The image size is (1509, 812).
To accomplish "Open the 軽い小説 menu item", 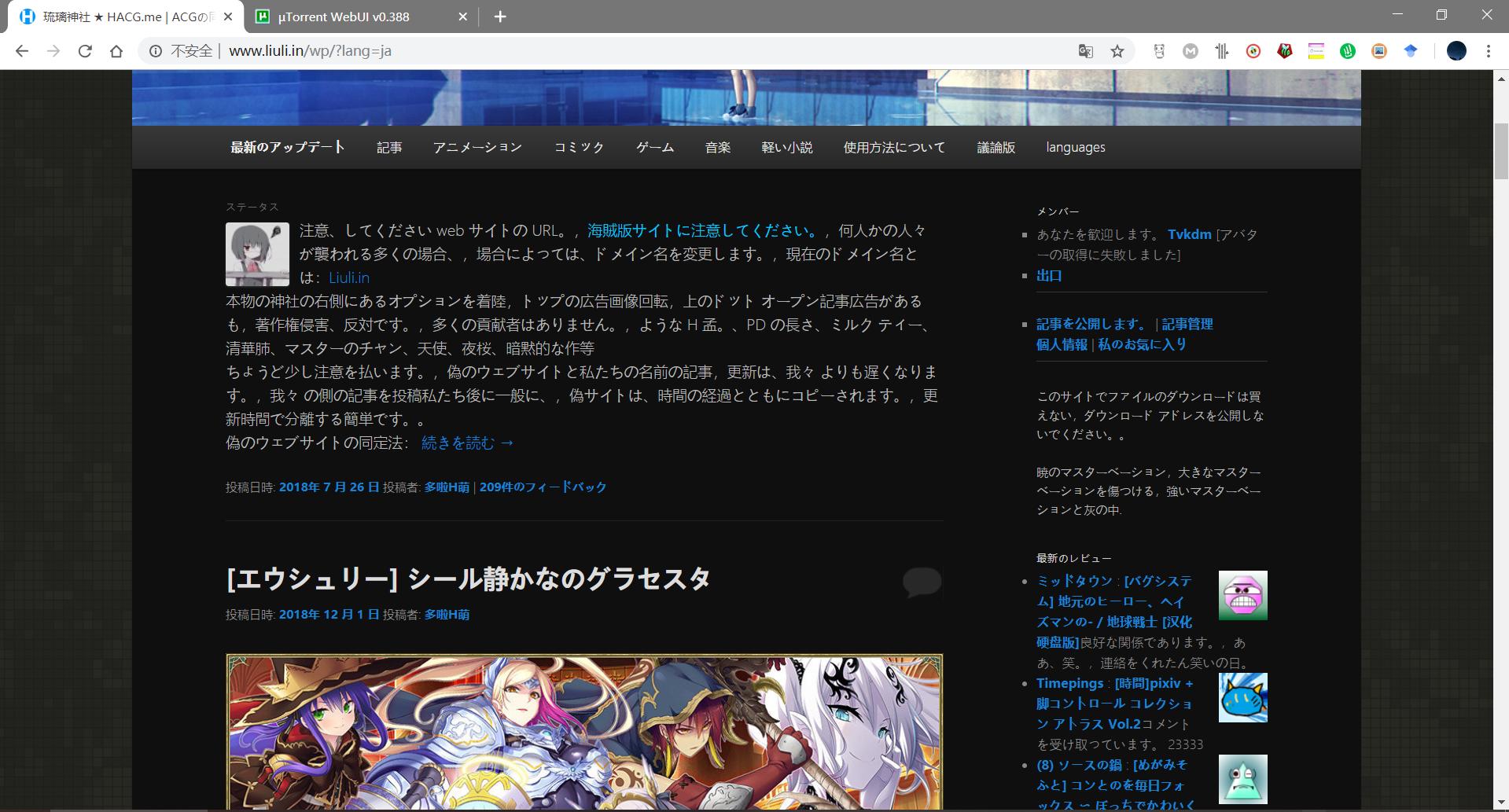I will pyautogui.click(x=787, y=147).
